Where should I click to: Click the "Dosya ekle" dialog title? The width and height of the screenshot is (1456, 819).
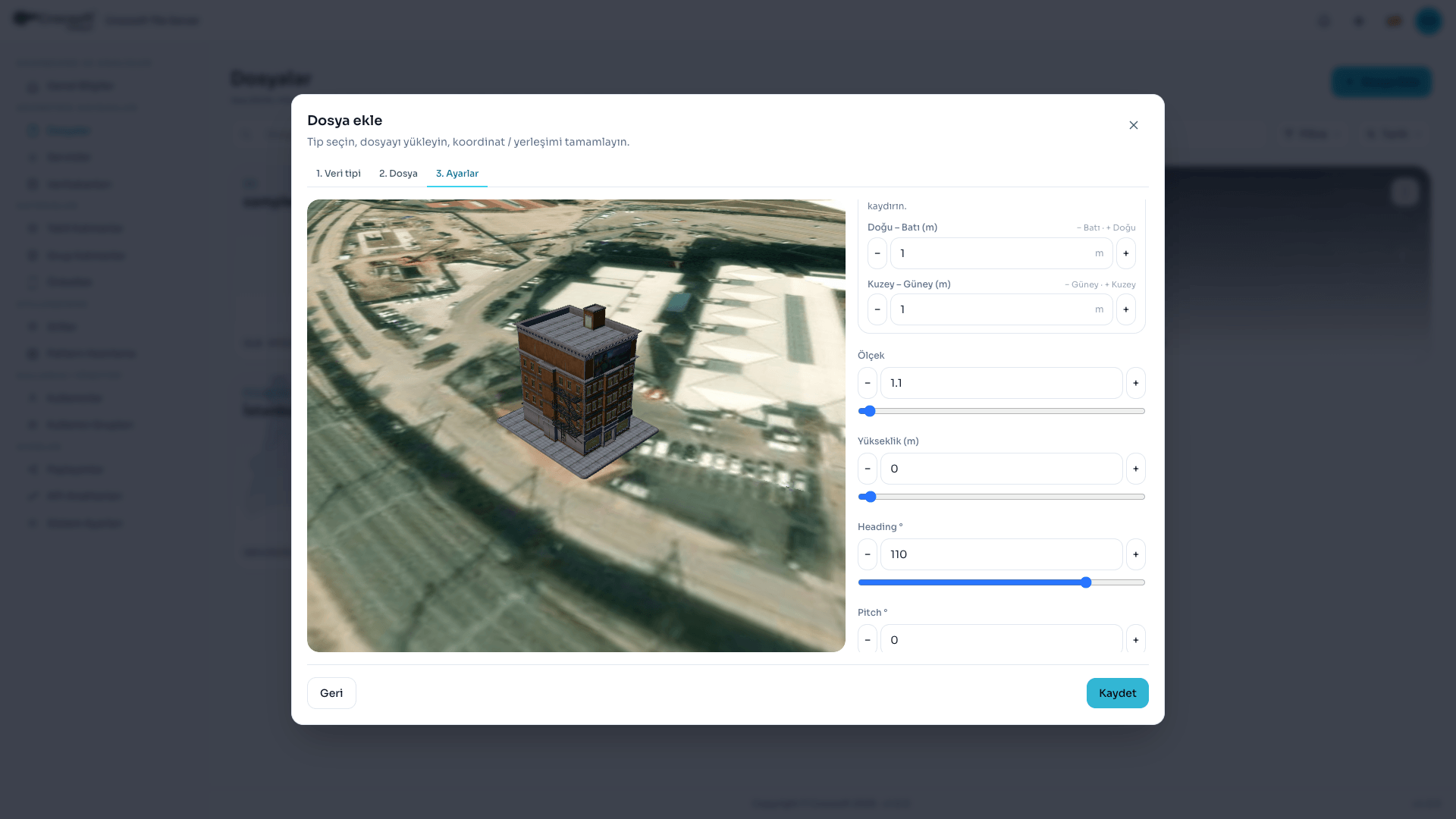point(344,121)
